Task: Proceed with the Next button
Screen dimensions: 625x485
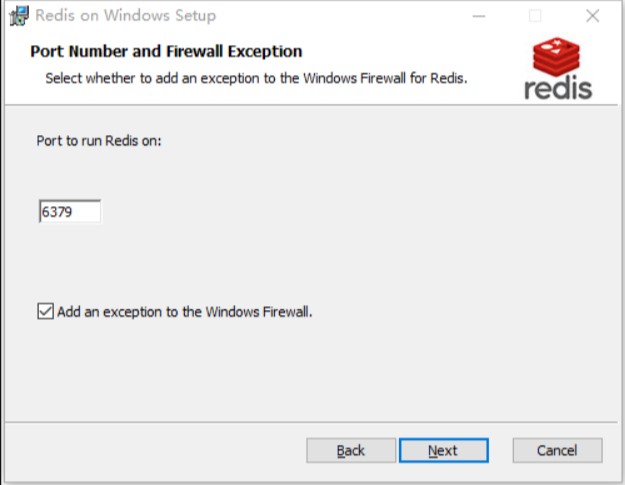Action: 444,450
